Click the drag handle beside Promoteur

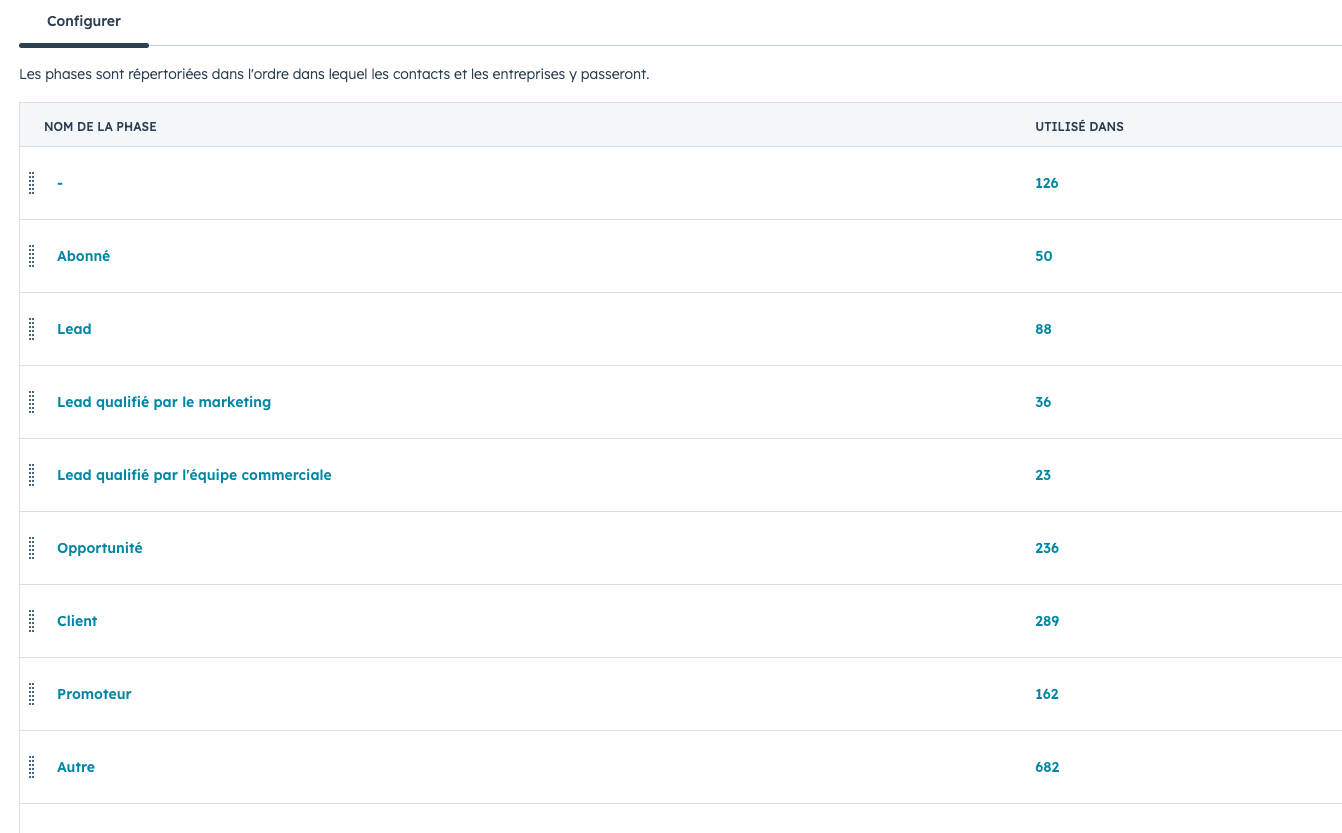tap(32, 694)
